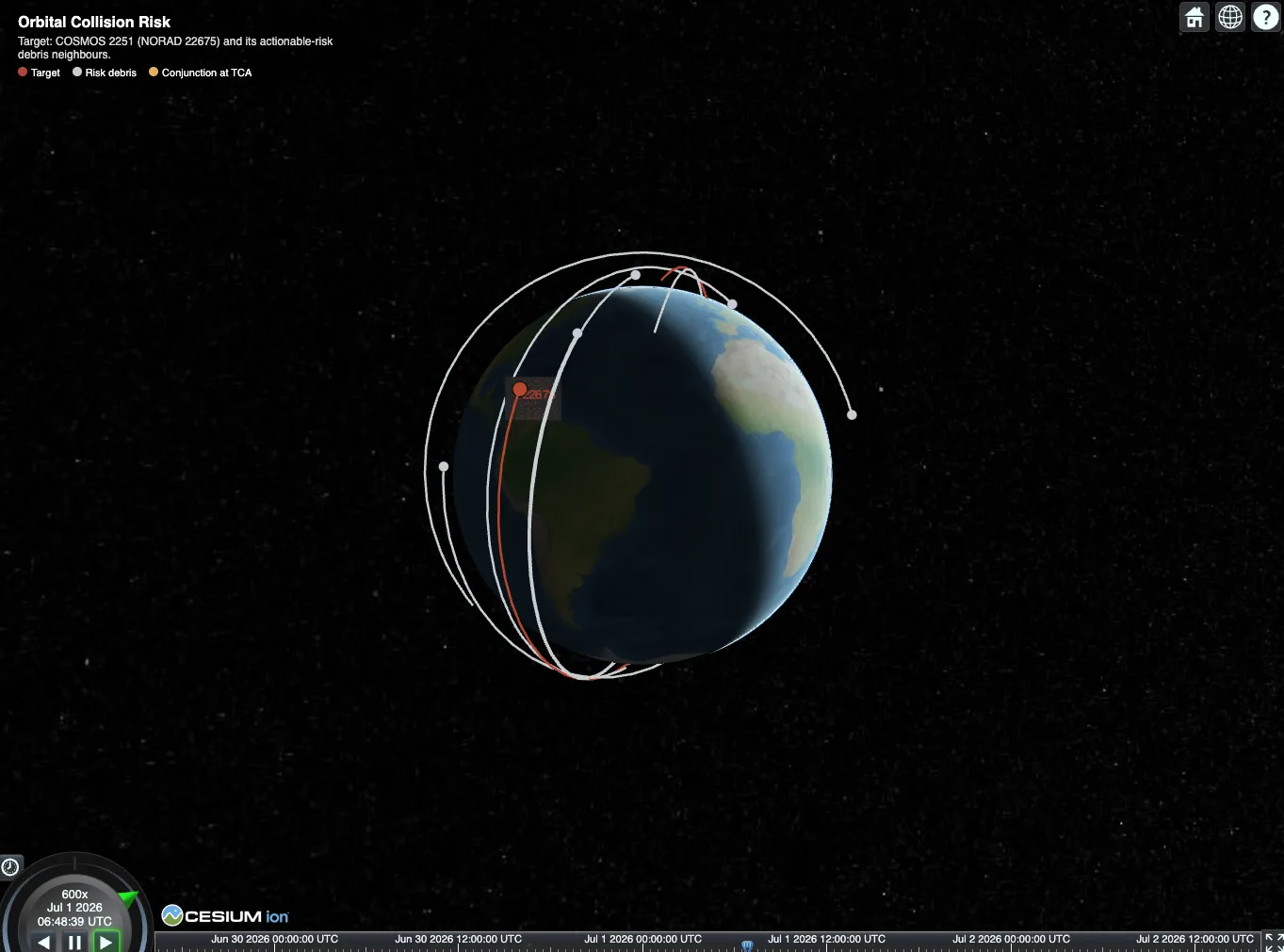Pause the animation playback
The height and width of the screenshot is (952, 1284).
point(75,942)
